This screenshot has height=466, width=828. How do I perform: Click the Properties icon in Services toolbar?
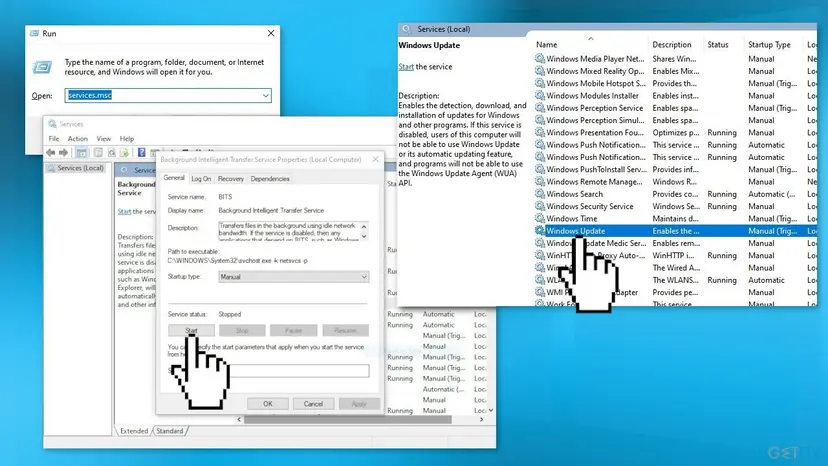pyautogui.click(x=98, y=153)
